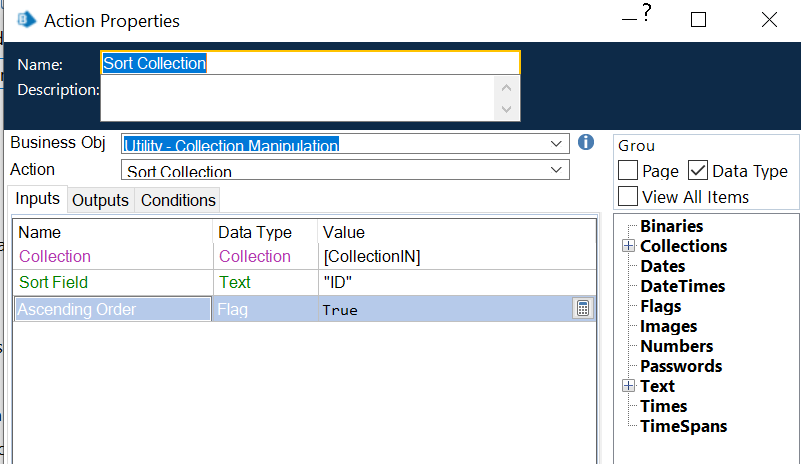The height and width of the screenshot is (464, 801).
Task: Select the Flags item in data tree
Action: click(x=660, y=306)
